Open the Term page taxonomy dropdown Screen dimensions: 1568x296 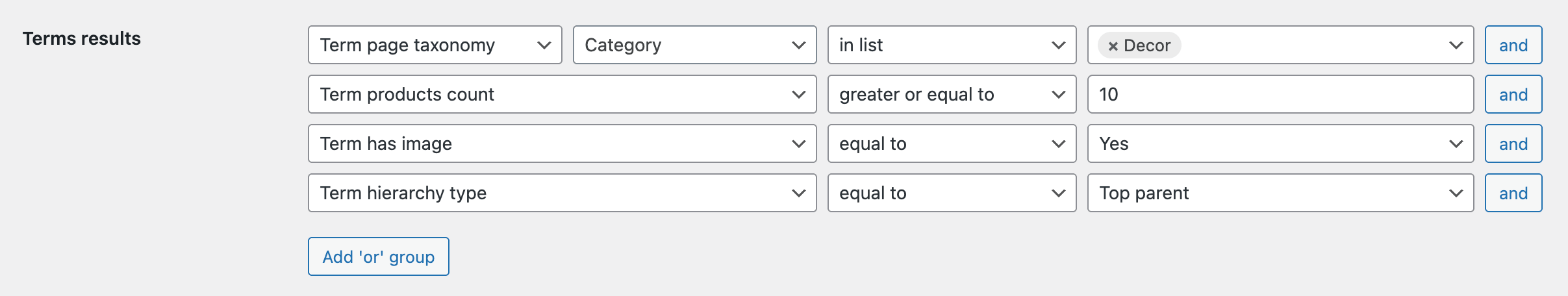coord(435,45)
